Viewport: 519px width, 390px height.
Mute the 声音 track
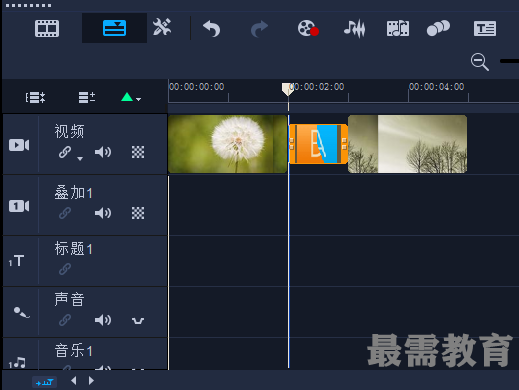point(103,320)
